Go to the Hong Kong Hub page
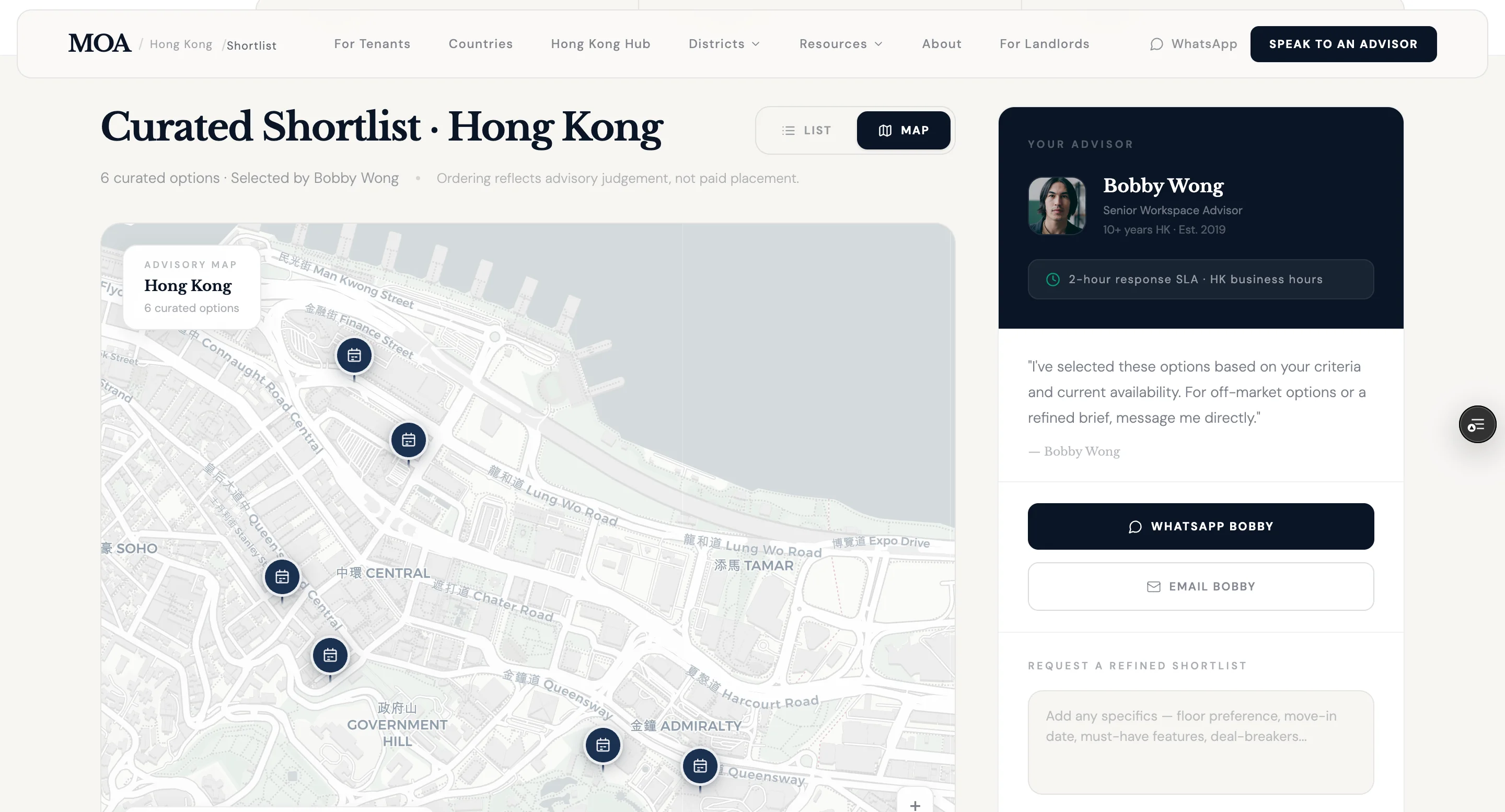The width and height of the screenshot is (1505, 812). [x=600, y=44]
